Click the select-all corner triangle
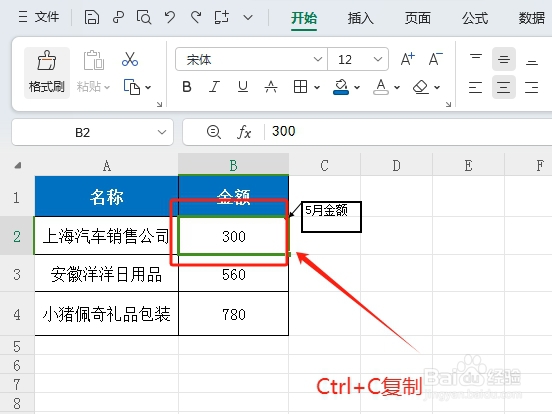This screenshot has height=414, width=552. point(18,165)
